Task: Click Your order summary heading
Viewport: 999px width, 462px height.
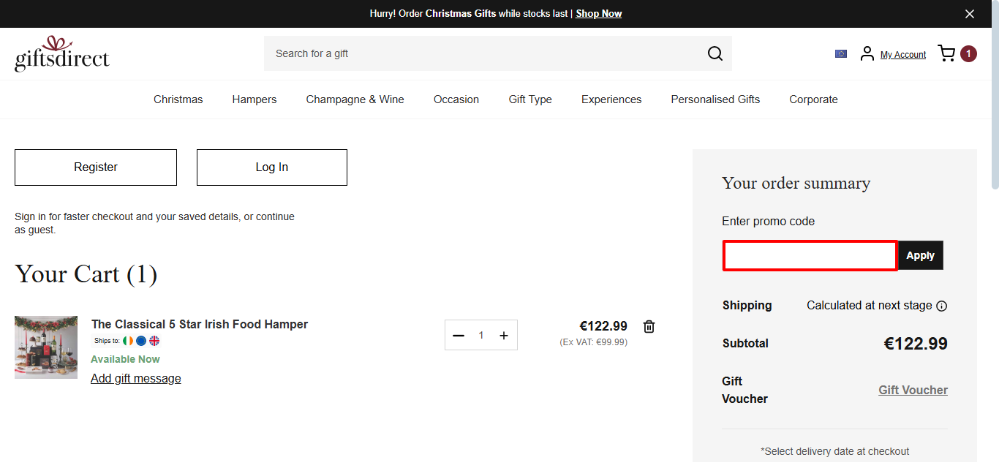Action: pyautogui.click(x=796, y=184)
